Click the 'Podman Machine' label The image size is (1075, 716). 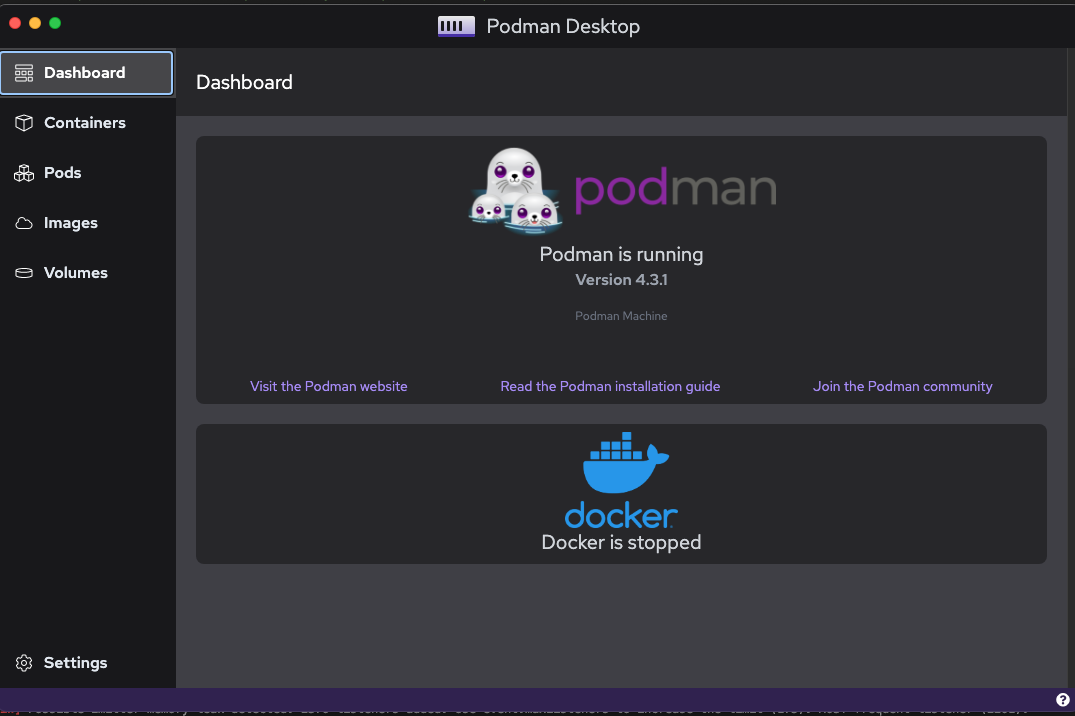621,316
